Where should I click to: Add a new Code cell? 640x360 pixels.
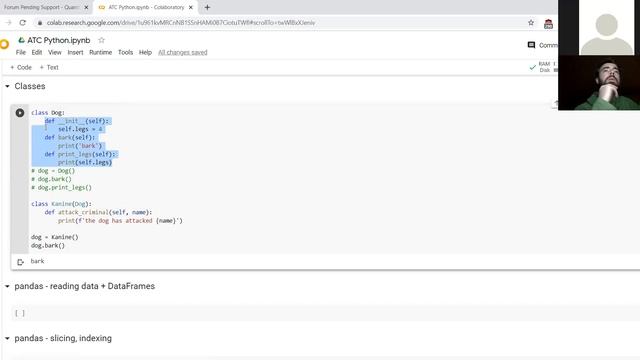pyautogui.click(x=21, y=67)
